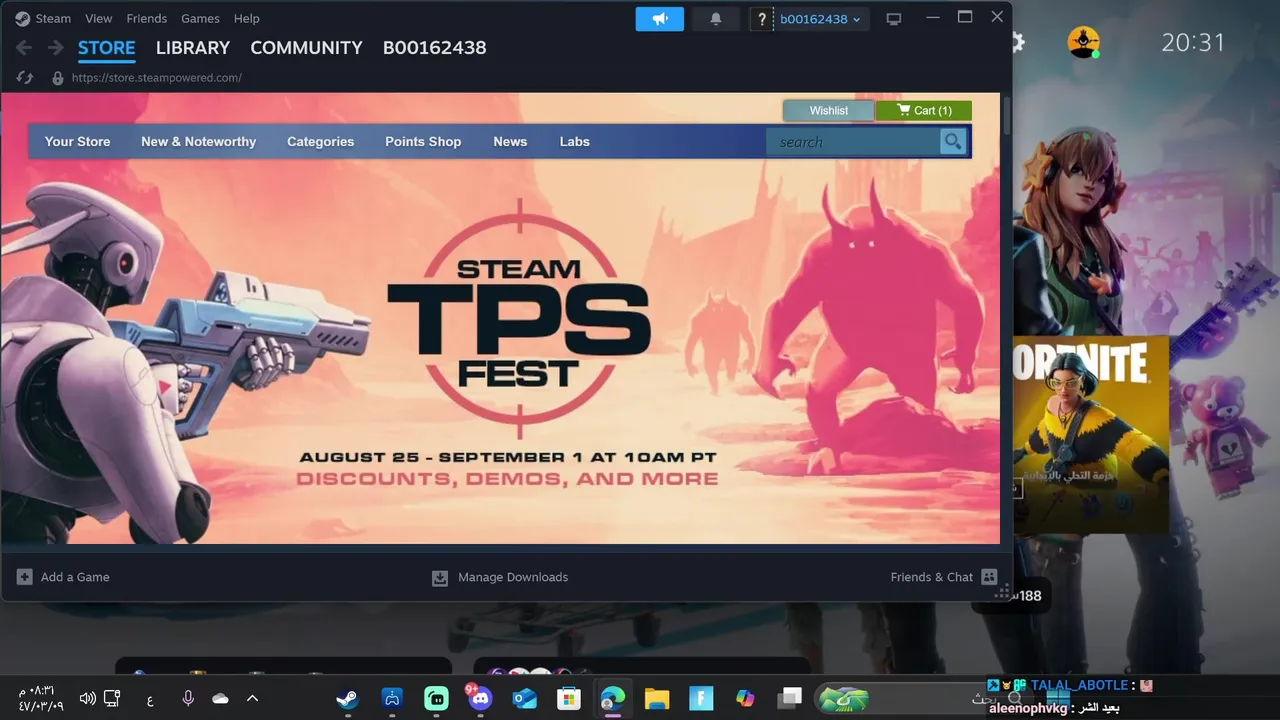
Task: Show hidden system tray icons
Action: 252,698
